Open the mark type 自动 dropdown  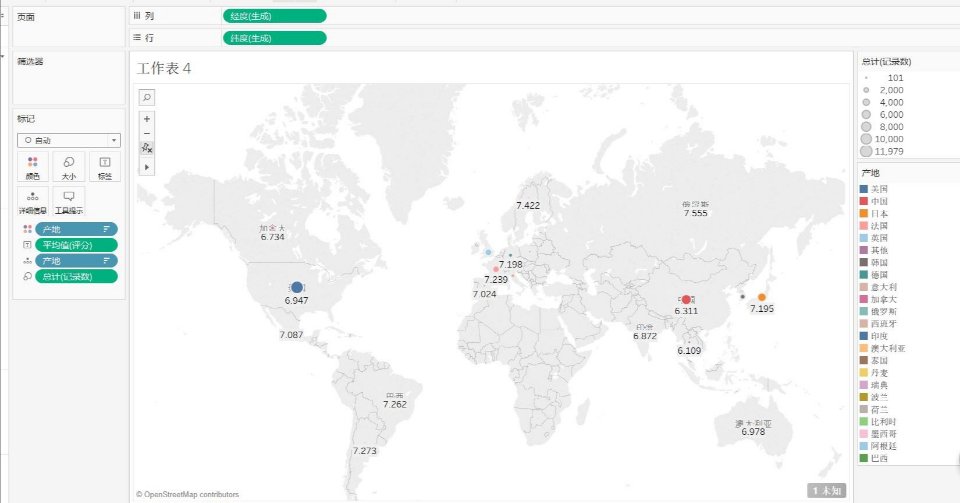click(x=69, y=140)
